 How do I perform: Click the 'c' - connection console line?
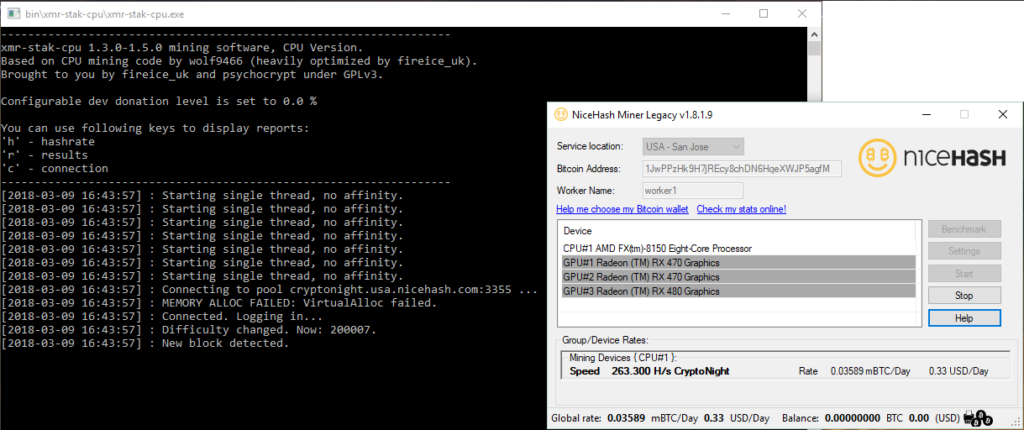pyautogui.click(x=55, y=169)
